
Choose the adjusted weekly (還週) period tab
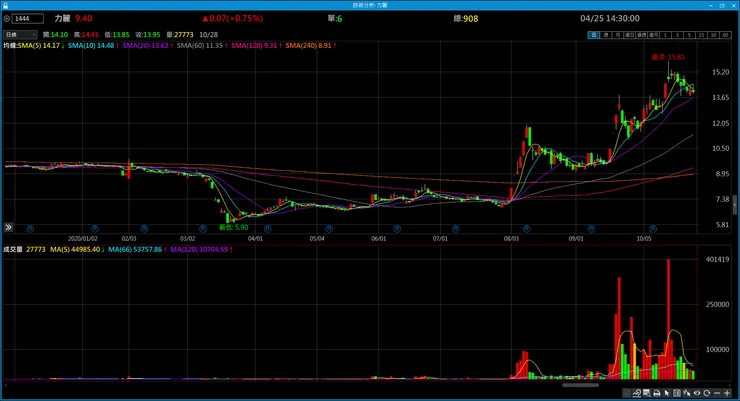point(642,35)
